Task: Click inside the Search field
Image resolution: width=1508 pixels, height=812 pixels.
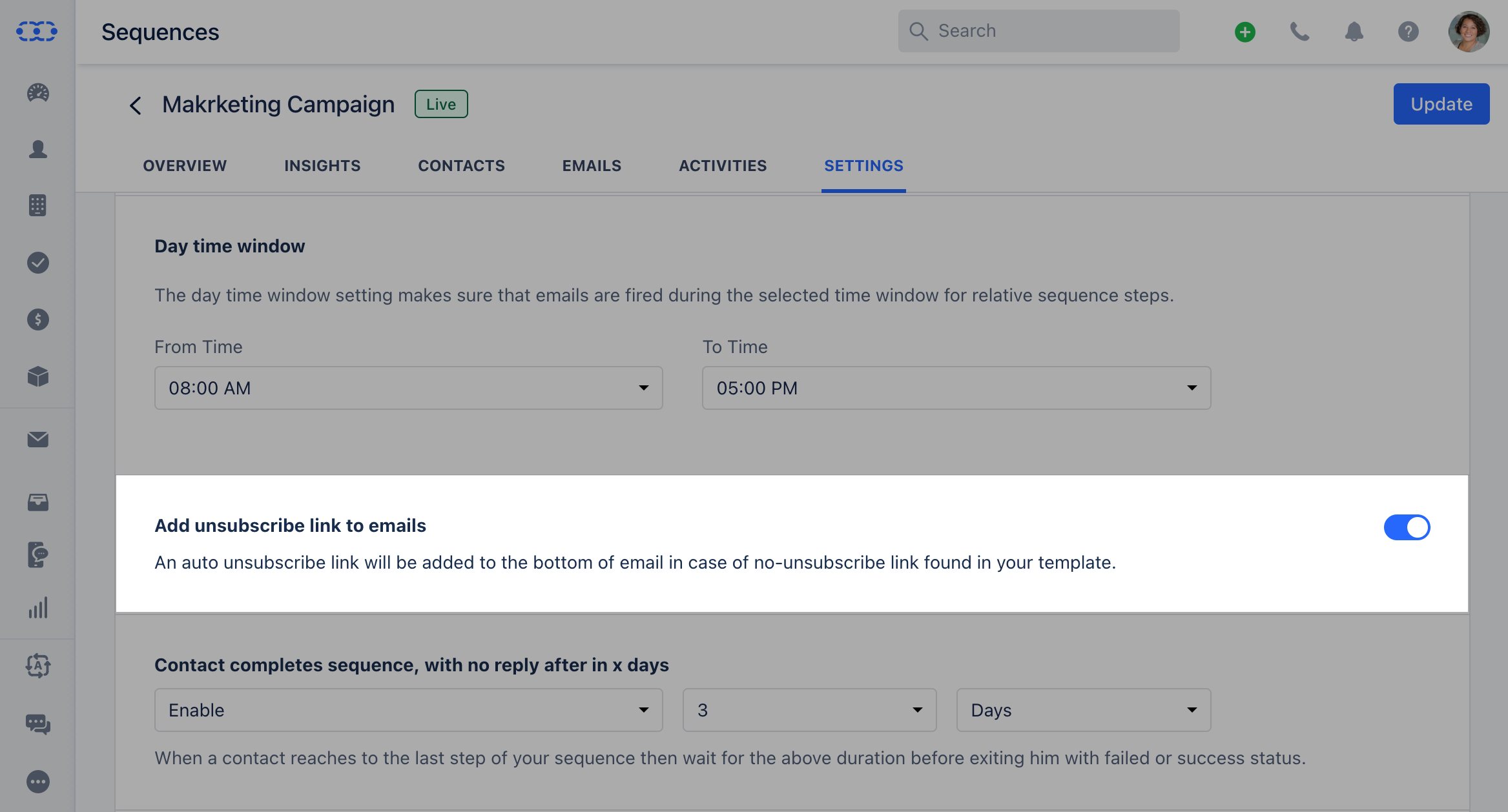Action: [1038, 31]
